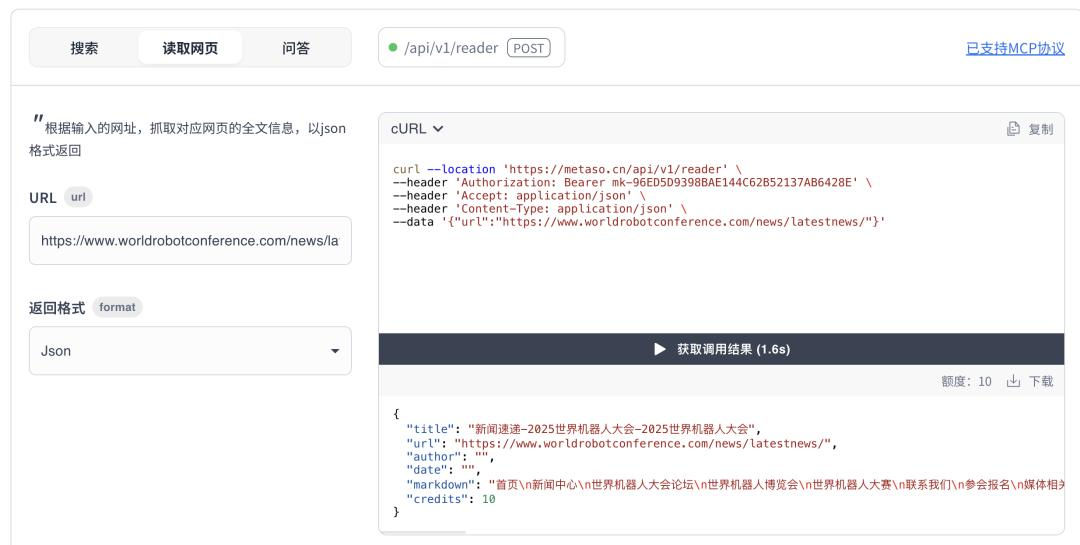Expand the cURL language dropdown
The width and height of the screenshot is (1080, 545).
tap(417, 129)
